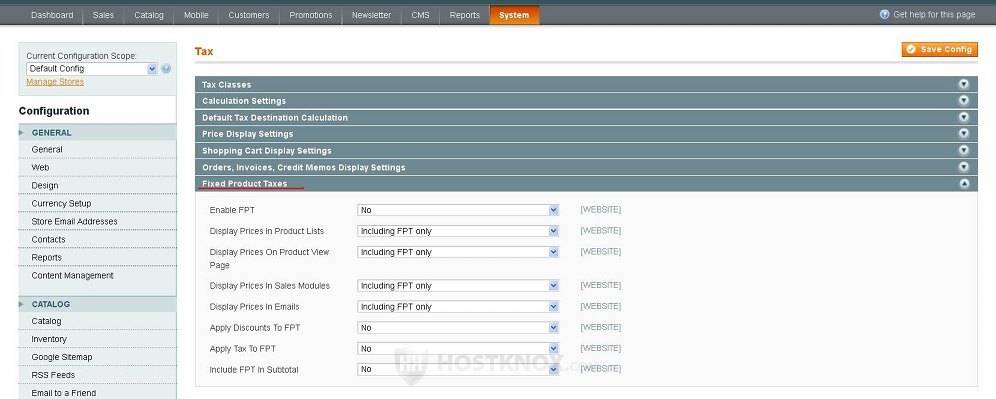Open the Enable FPT dropdown
The height and width of the screenshot is (399, 996).
(458, 210)
